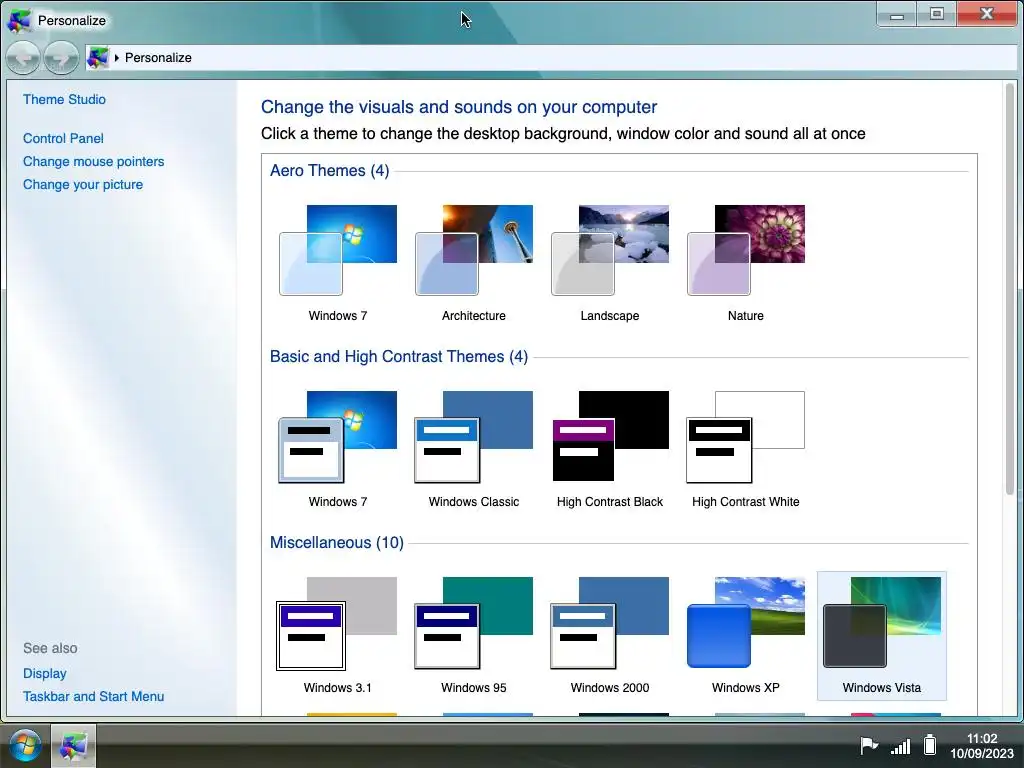The image size is (1024, 768).
Task: Open the Theme Studio link
Action: coord(64,99)
